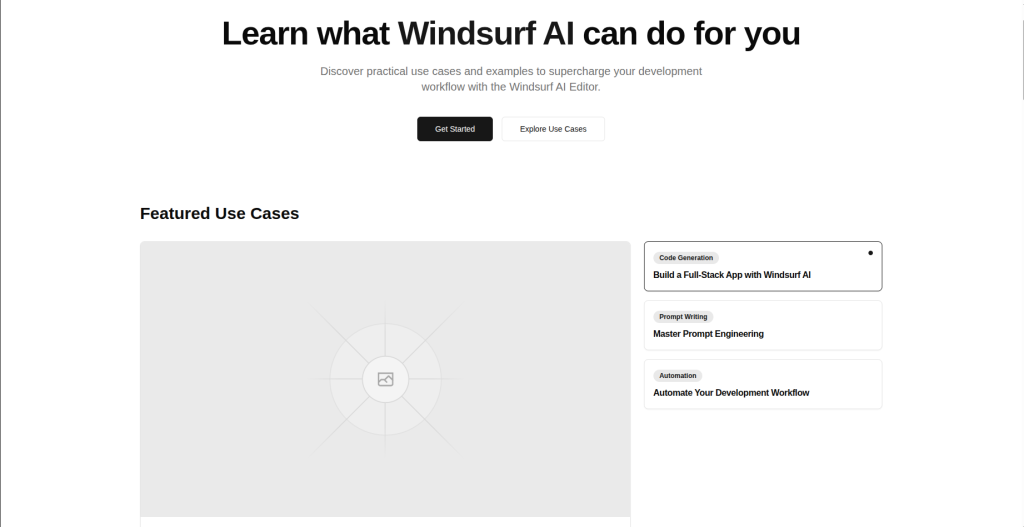Click the Code Generation badge
The image size is (1024, 527).
[x=686, y=258]
